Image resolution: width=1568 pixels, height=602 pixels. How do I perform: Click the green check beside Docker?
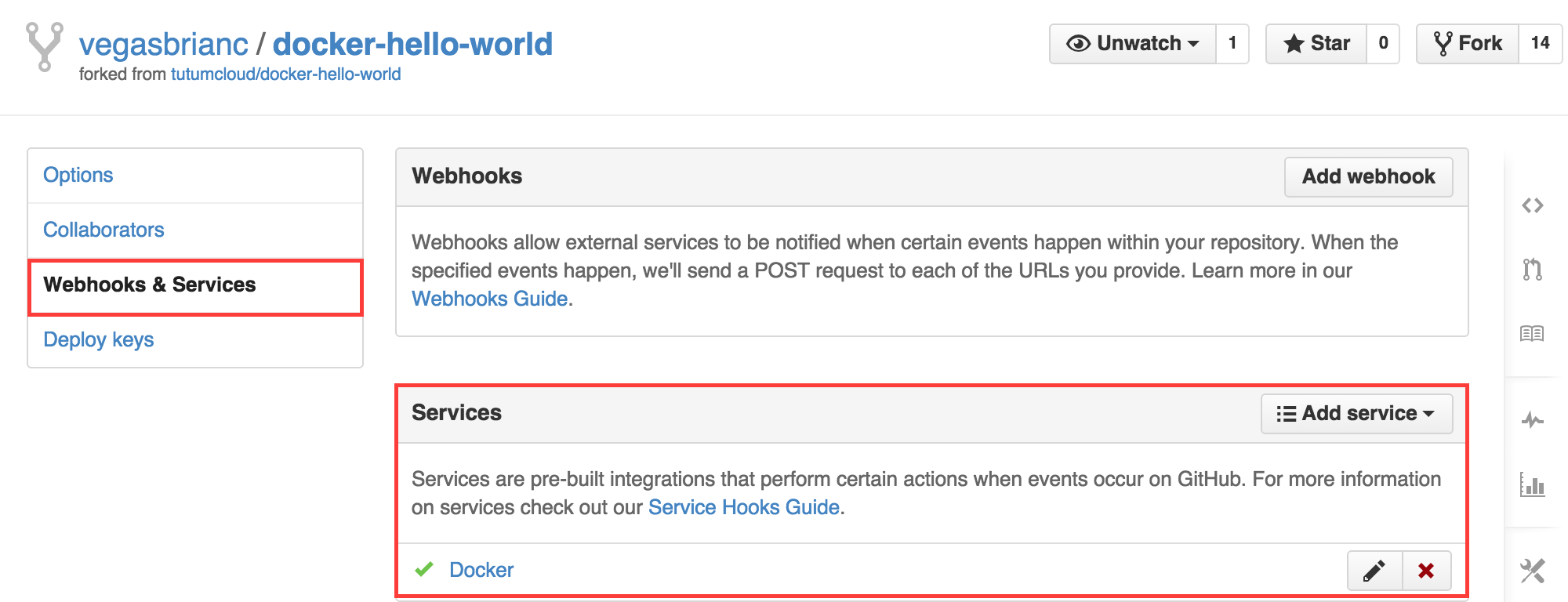[424, 569]
